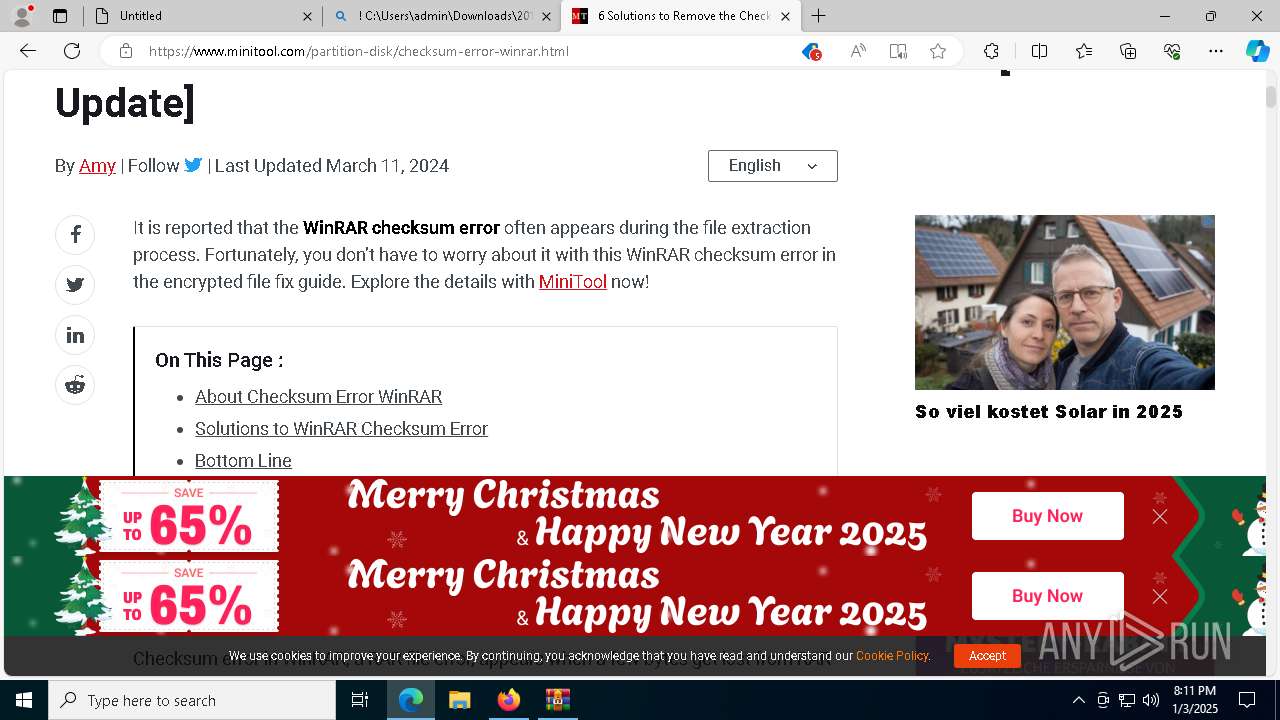Viewport: 1280px width, 720px height.
Task: Open the tab actions menu
Action: [x=60, y=16]
